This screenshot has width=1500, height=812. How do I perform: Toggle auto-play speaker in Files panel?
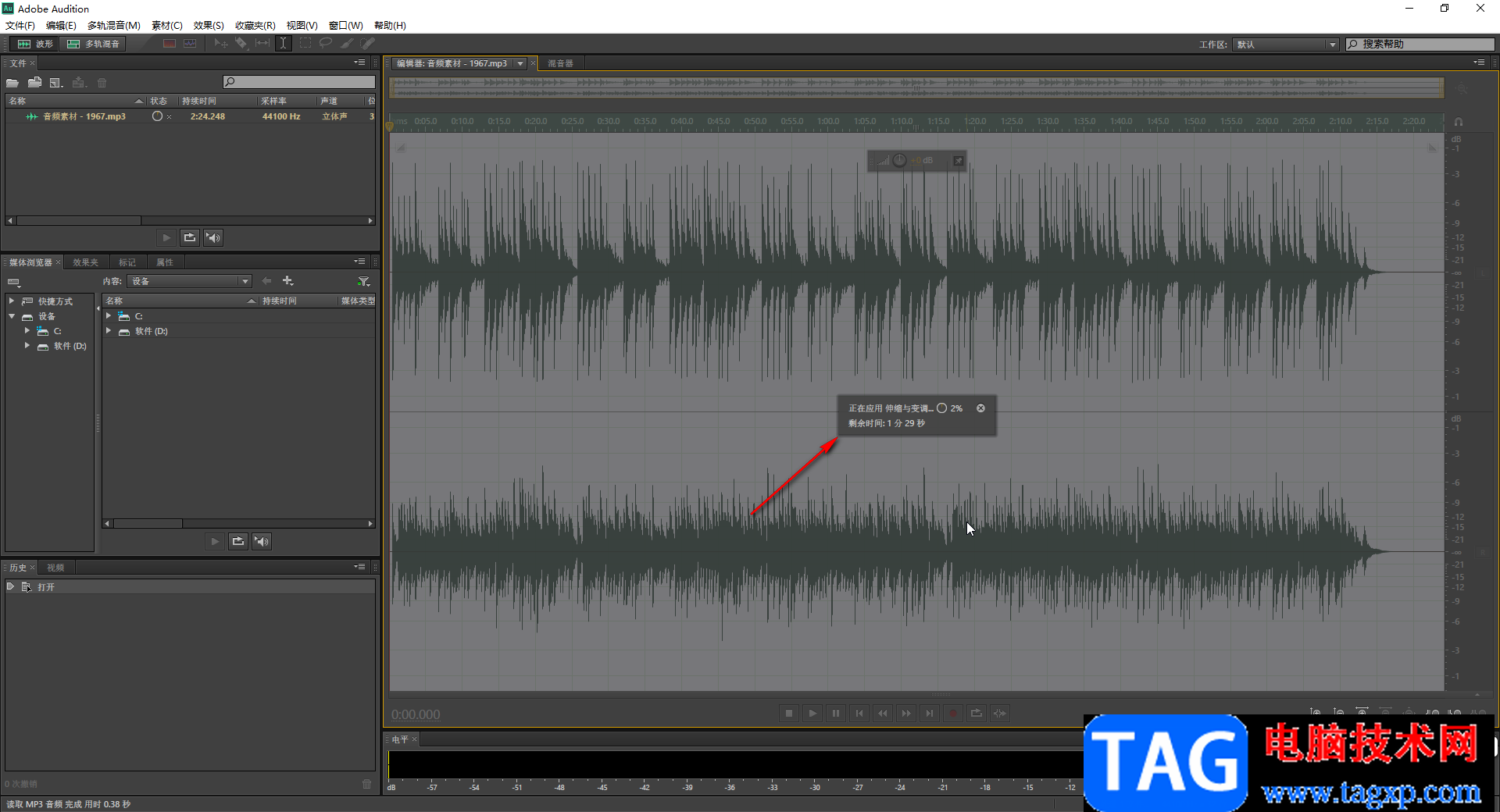pyautogui.click(x=213, y=237)
